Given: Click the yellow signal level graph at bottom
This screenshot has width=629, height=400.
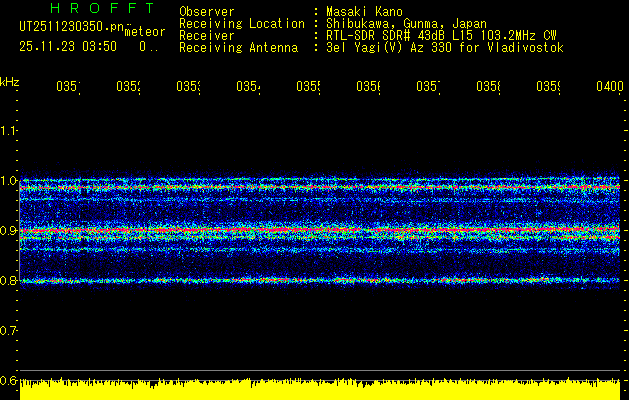Looking at the screenshot, I should coord(320,389).
